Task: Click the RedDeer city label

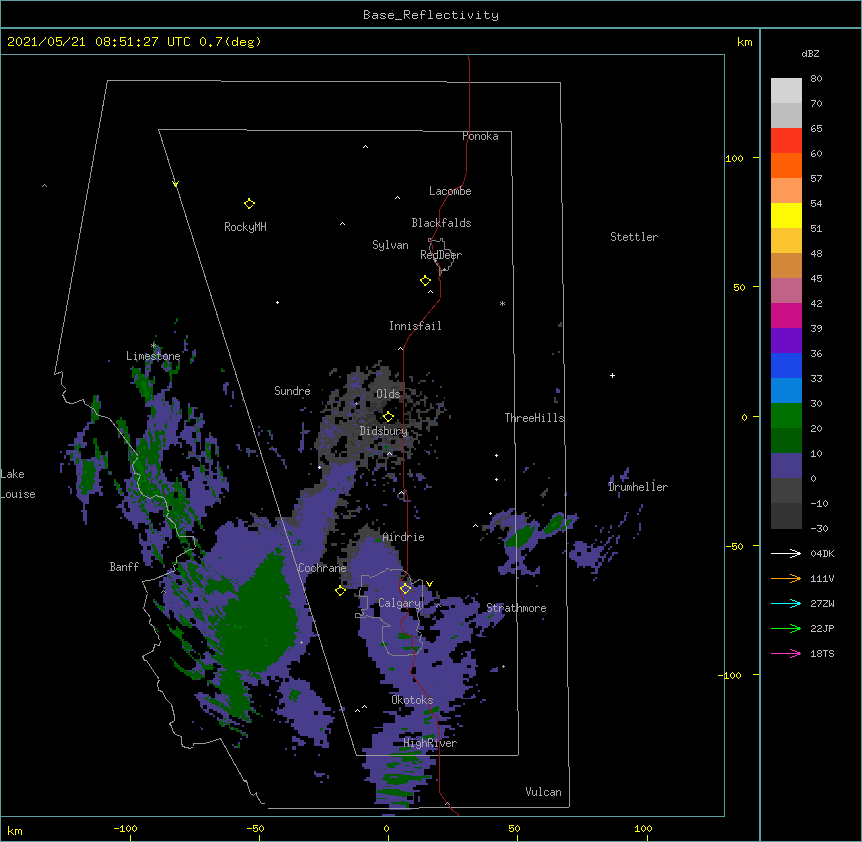Action: 441,255
